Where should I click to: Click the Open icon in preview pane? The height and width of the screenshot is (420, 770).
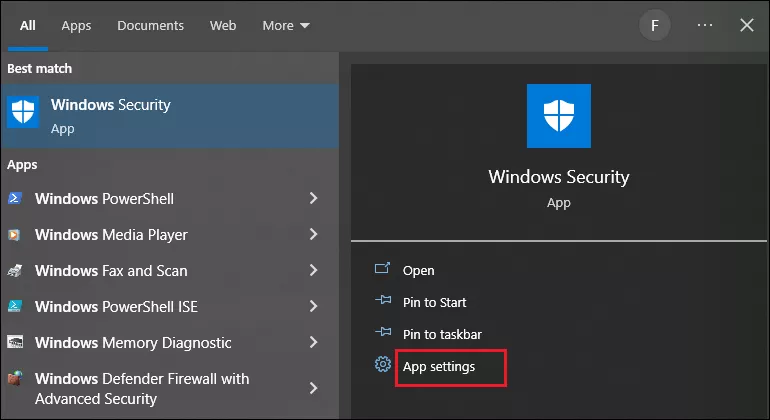click(x=383, y=268)
